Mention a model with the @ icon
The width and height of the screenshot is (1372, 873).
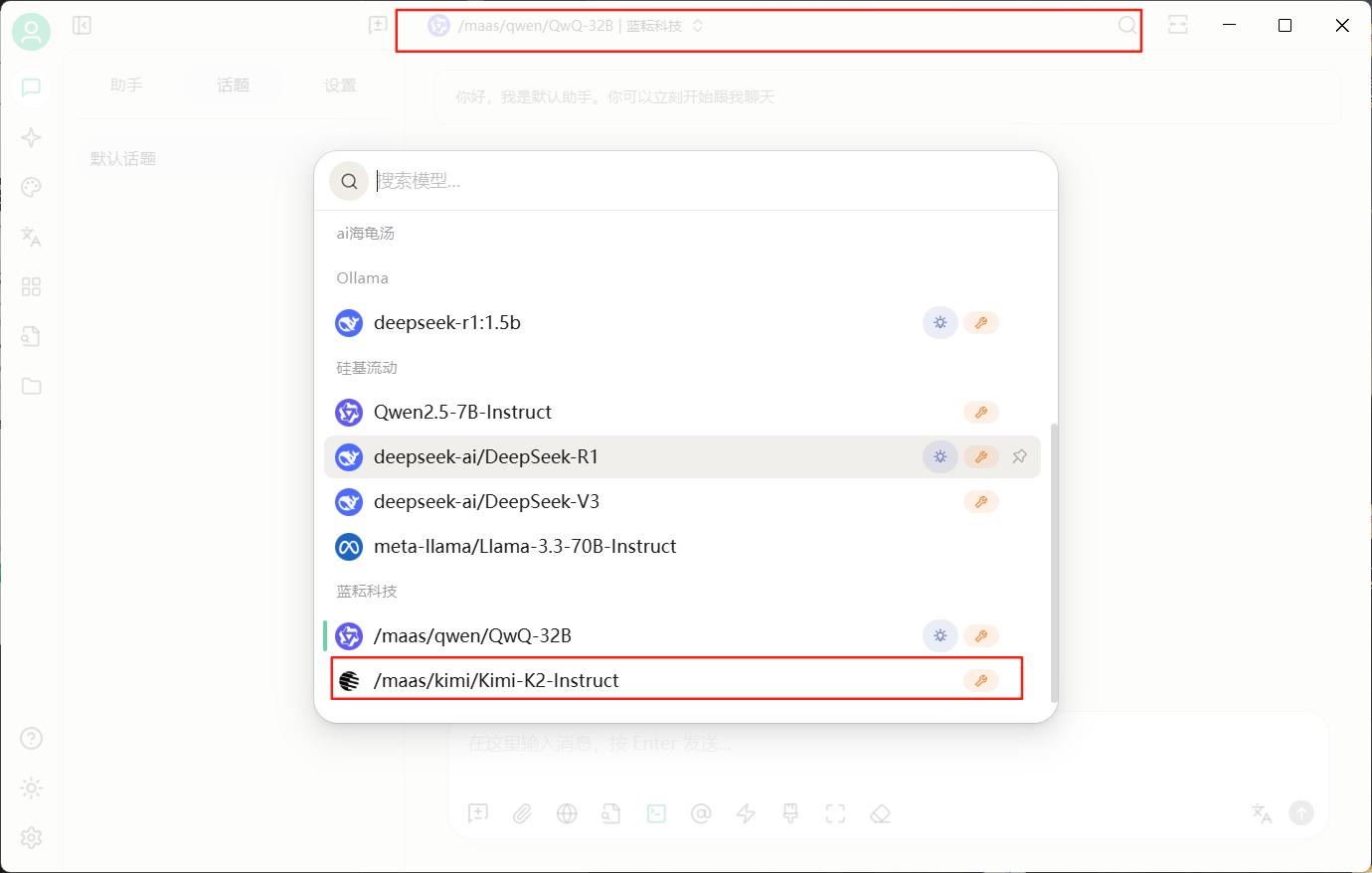point(701,813)
